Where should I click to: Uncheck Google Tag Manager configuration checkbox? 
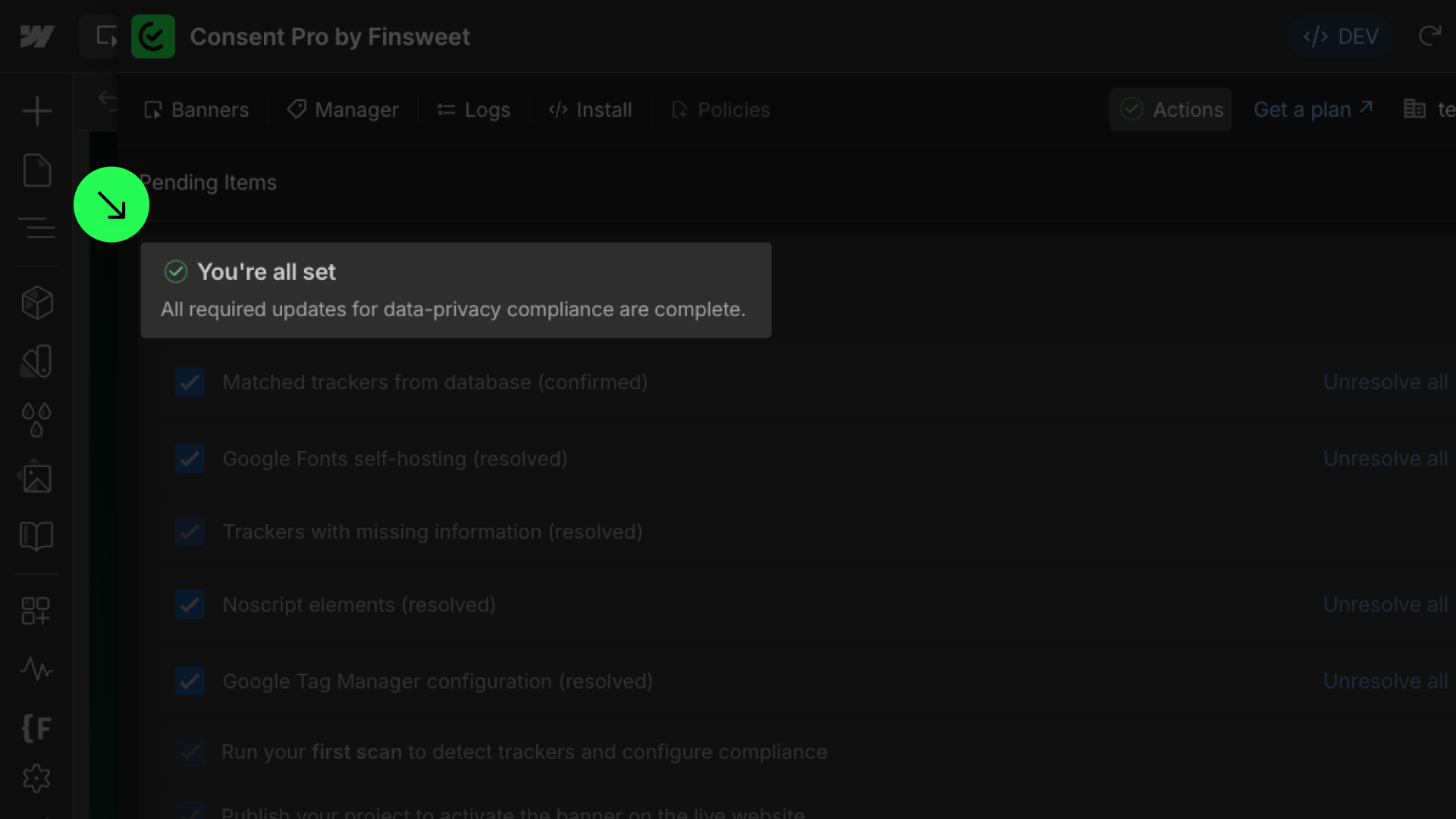(190, 681)
